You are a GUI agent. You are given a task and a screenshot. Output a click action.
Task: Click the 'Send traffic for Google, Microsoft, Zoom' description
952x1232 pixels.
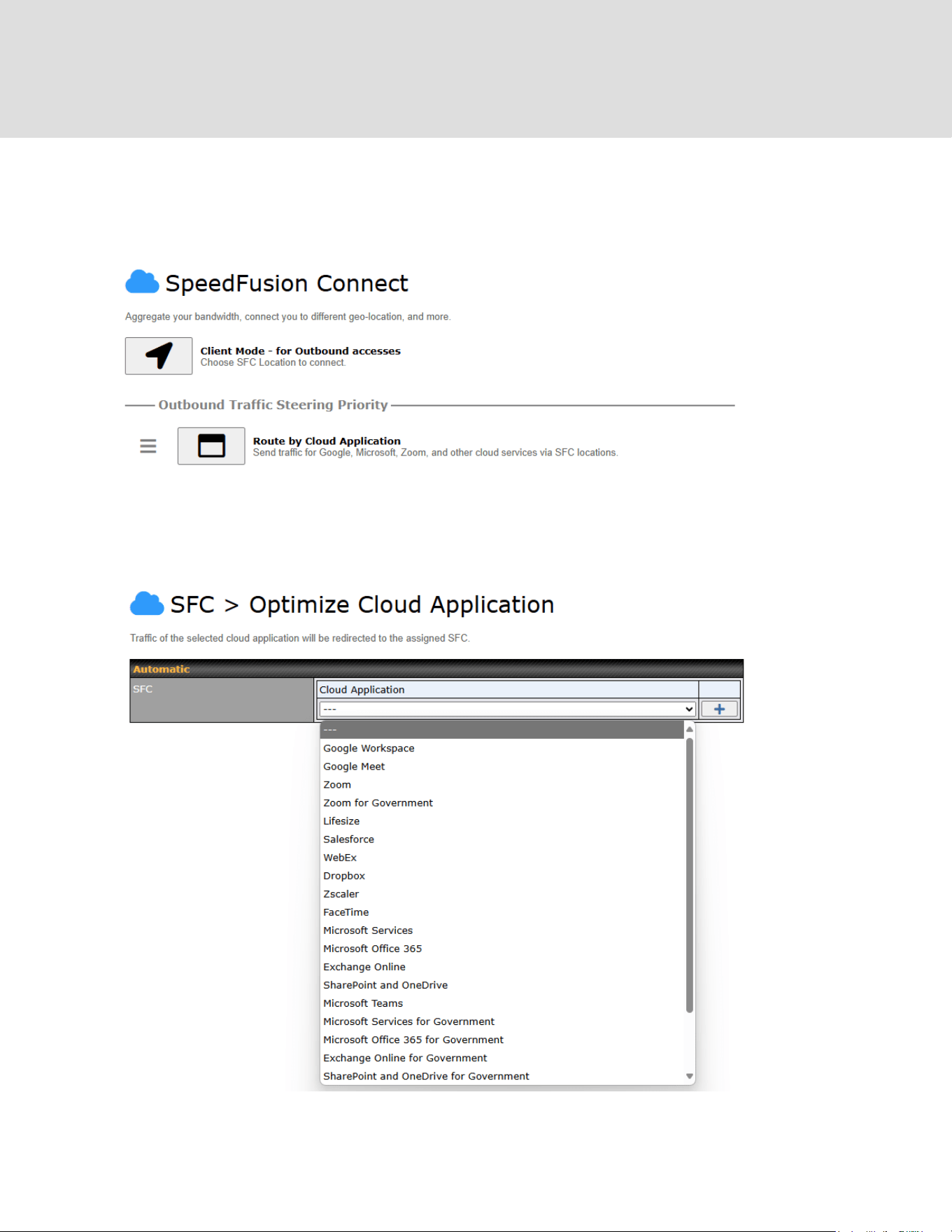tap(436, 453)
